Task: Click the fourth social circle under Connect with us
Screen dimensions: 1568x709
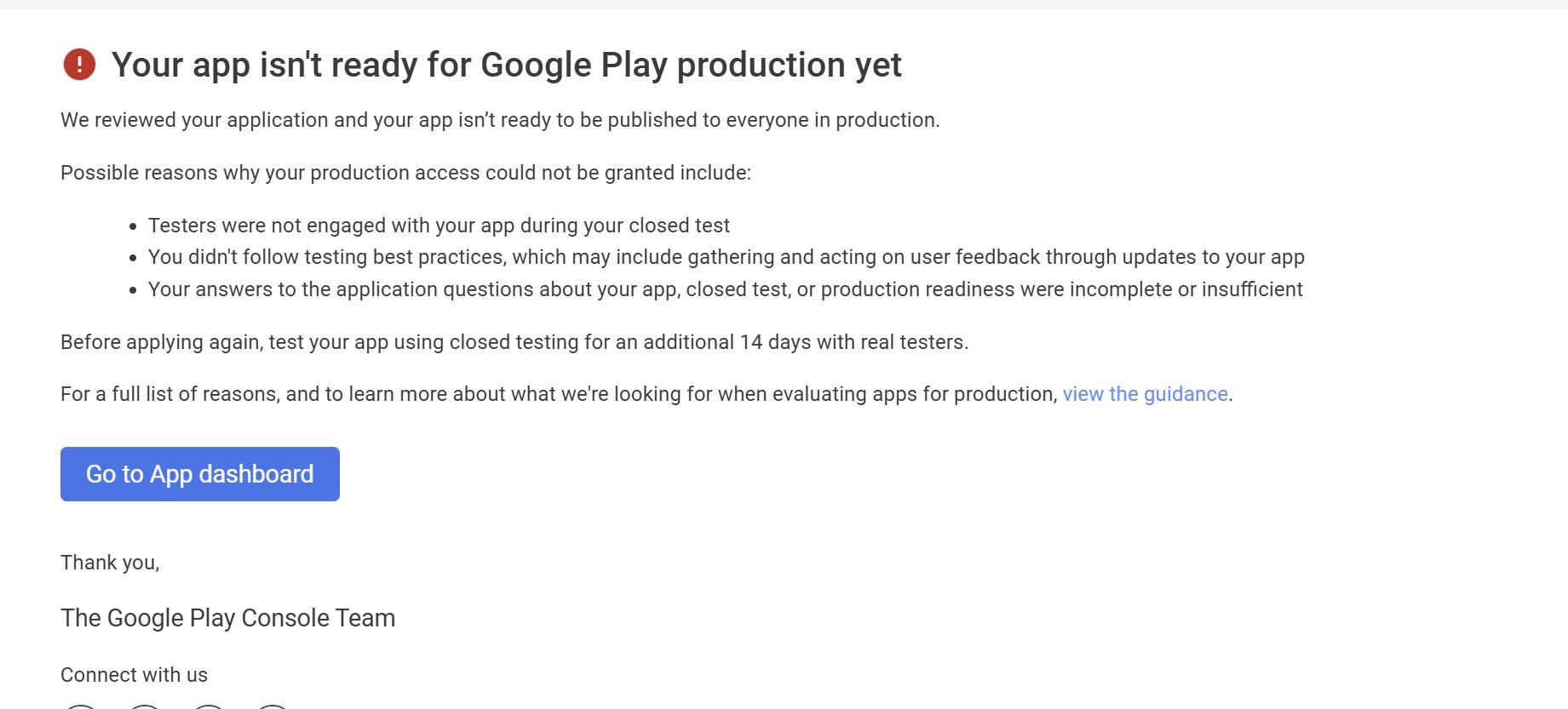Action: pyautogui.click(x=273, y=706)
